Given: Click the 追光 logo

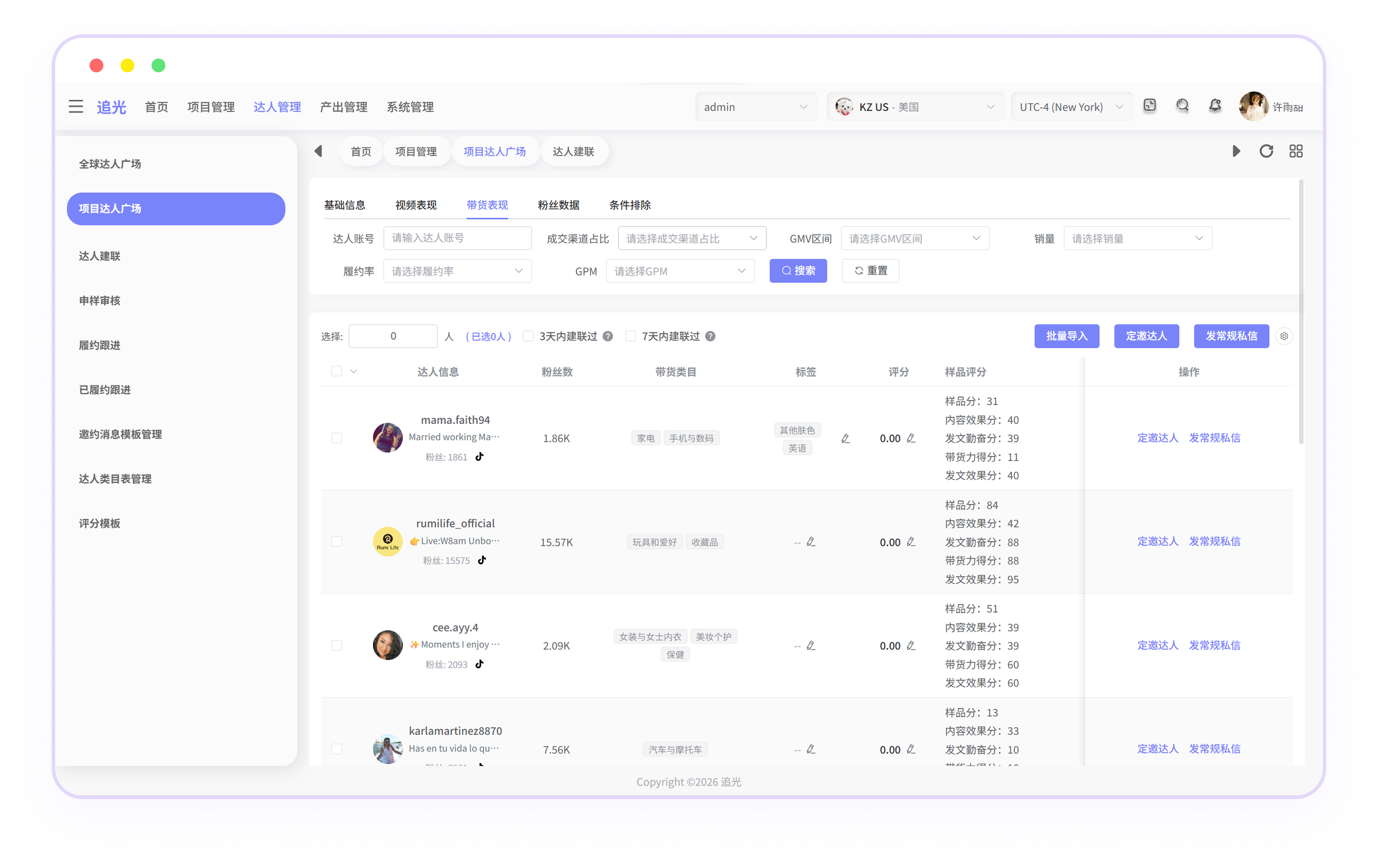Looking at the screenshot, I should coord(112,107).
